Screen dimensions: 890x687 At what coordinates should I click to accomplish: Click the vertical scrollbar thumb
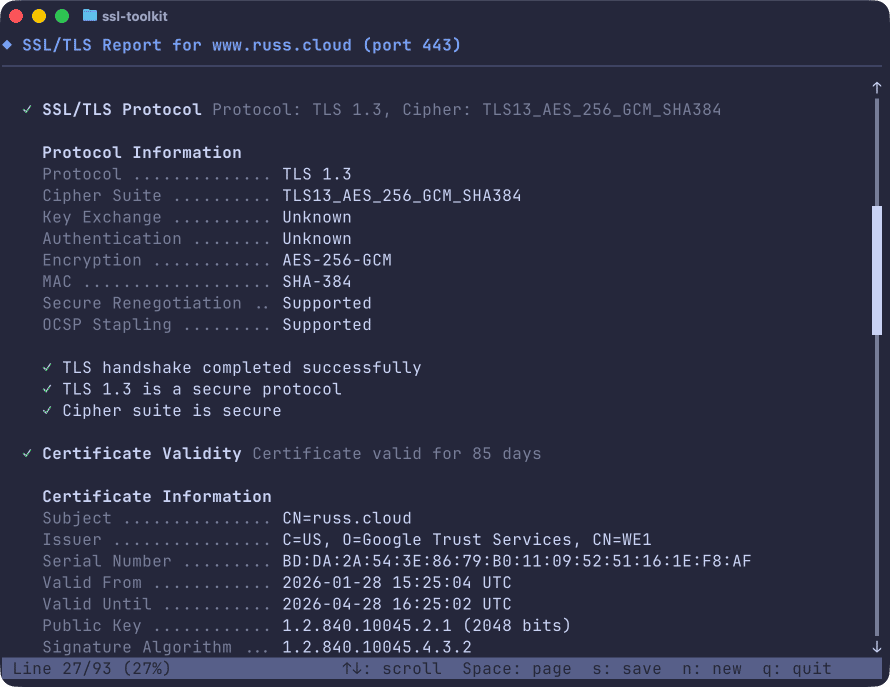[x=877, y=270]
